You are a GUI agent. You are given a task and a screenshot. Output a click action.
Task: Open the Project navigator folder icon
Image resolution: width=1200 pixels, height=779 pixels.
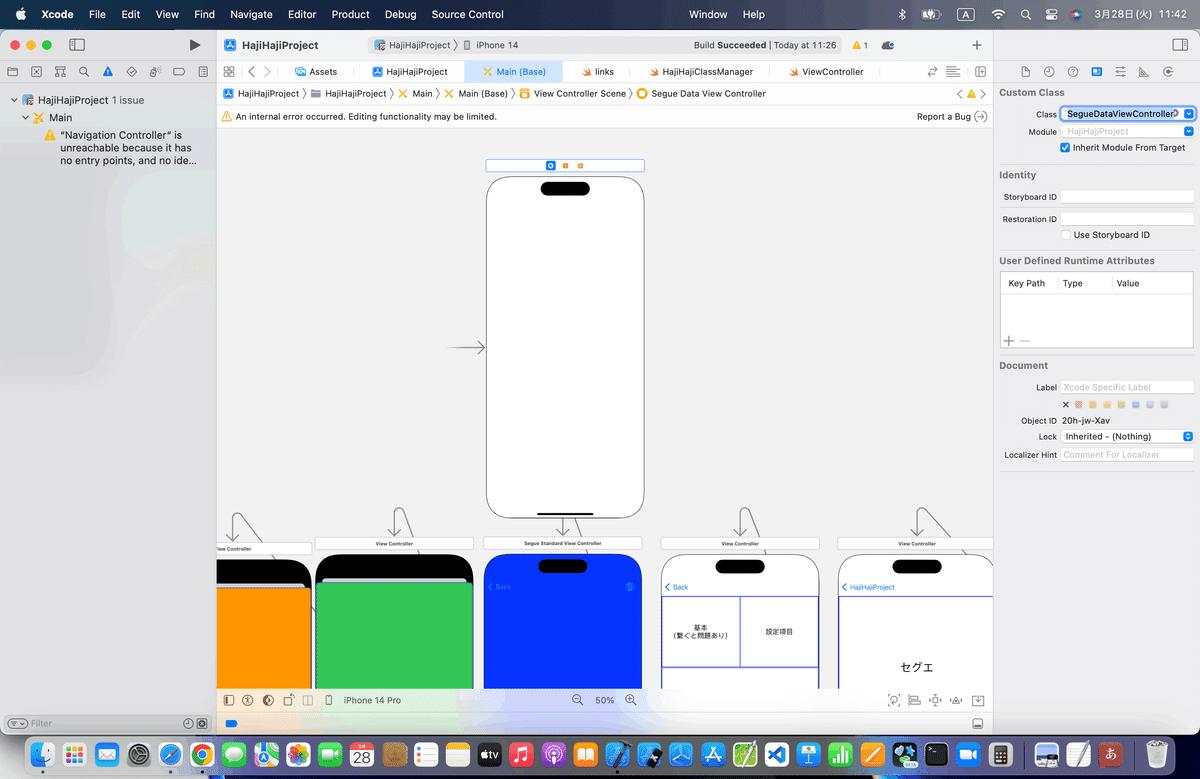click(13, 72)
